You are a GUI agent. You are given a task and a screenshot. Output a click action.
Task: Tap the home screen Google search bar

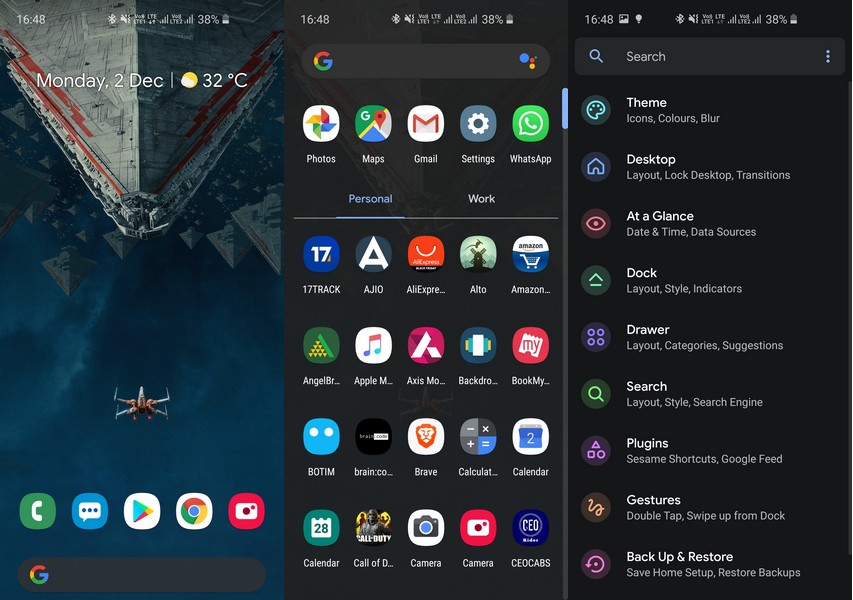click(x=141, y=574)
